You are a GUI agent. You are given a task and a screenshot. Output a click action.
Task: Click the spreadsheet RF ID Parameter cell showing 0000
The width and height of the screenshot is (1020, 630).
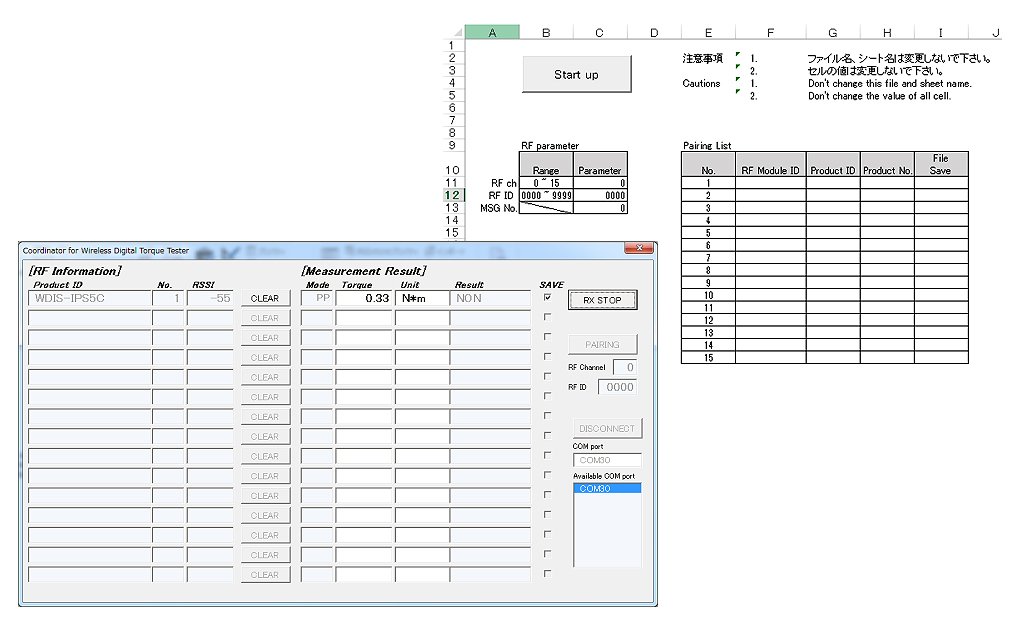click(600, 196)
